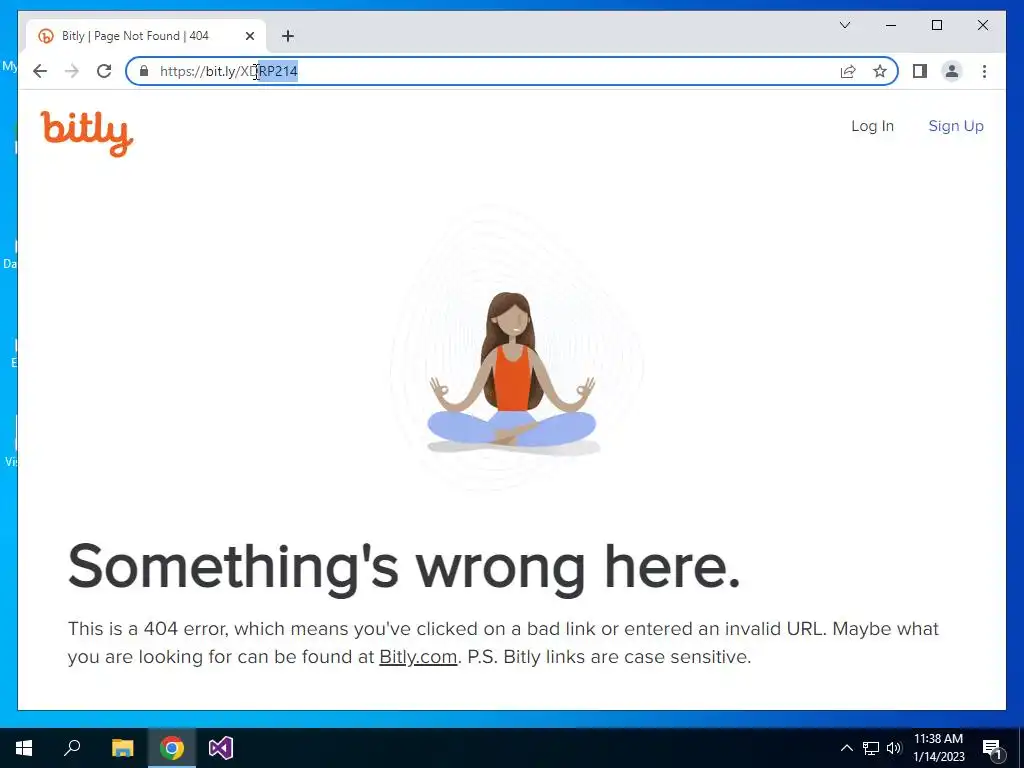Click the "Something's wrong here." heading
This screenshot has height=768, width=1024.
404,567
